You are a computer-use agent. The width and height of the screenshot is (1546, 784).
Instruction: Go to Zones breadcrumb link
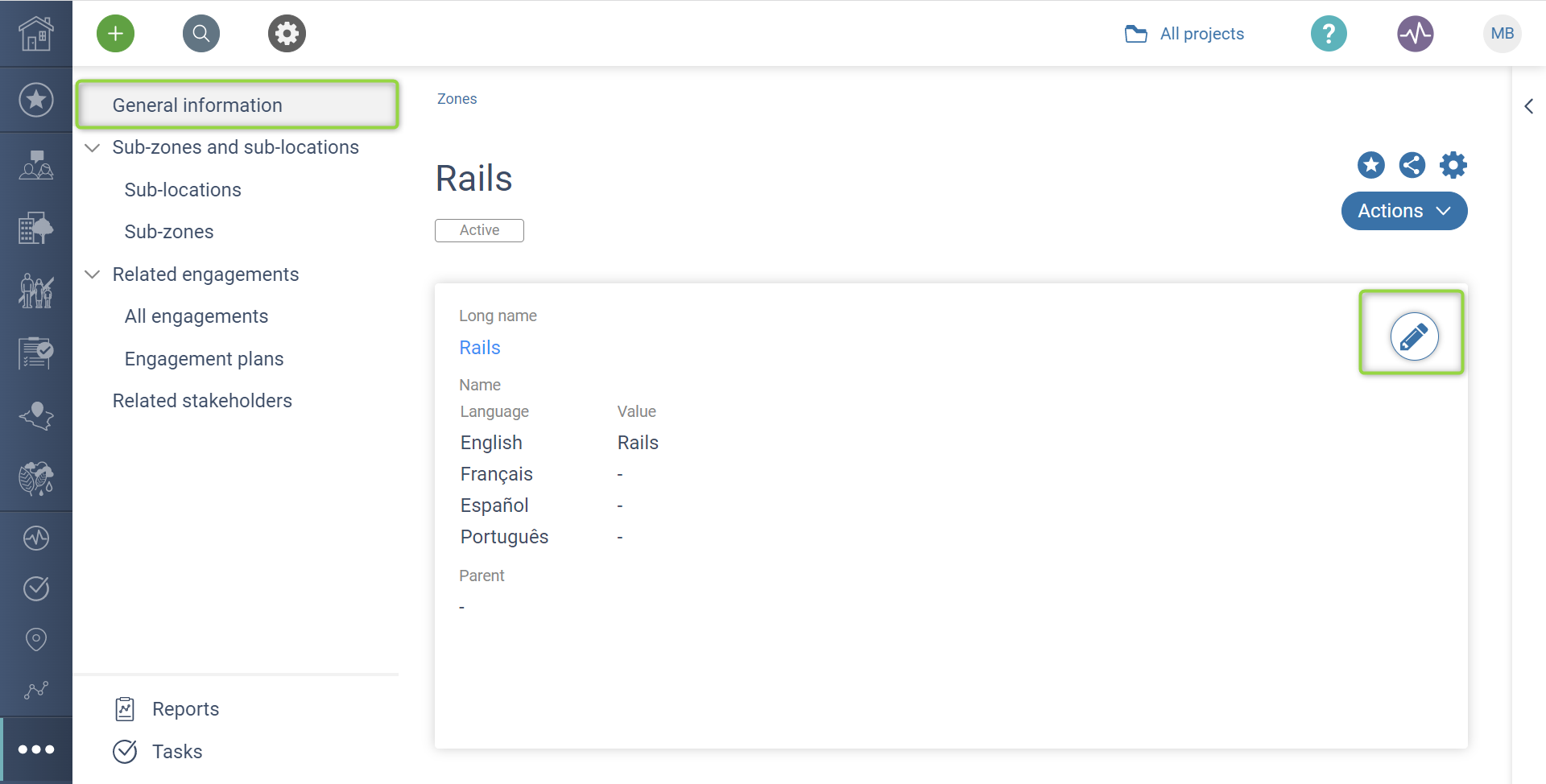pos(457,99)
